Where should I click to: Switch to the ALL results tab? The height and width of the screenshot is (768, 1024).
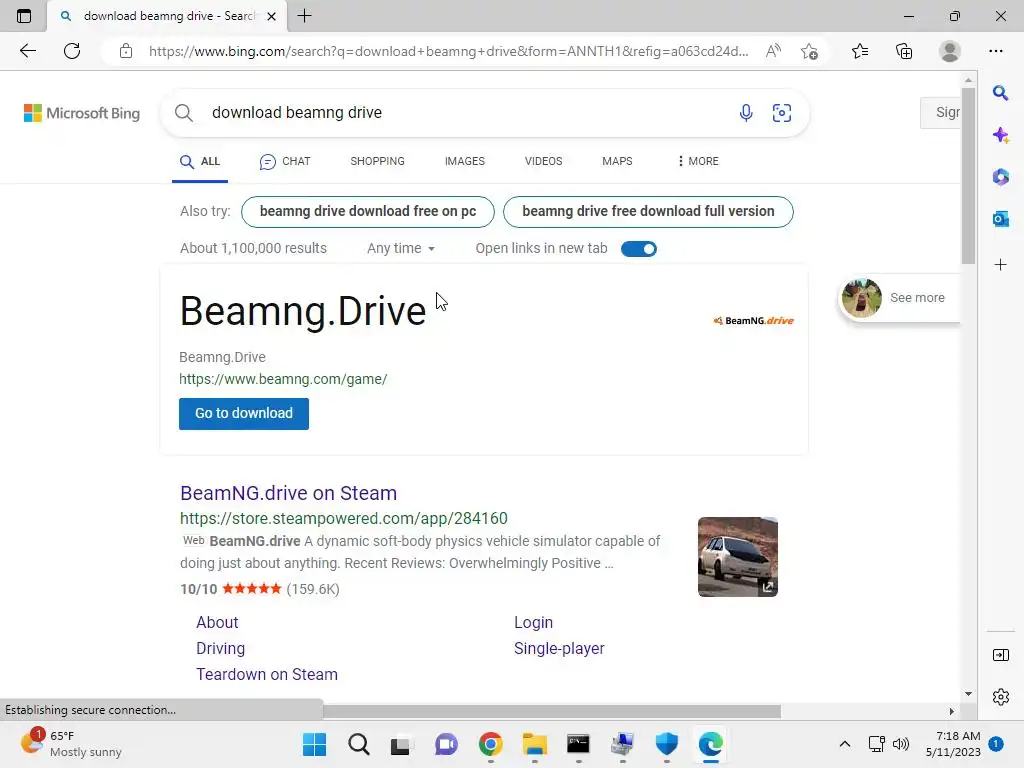pyautogui.click(x=200, y=161)
